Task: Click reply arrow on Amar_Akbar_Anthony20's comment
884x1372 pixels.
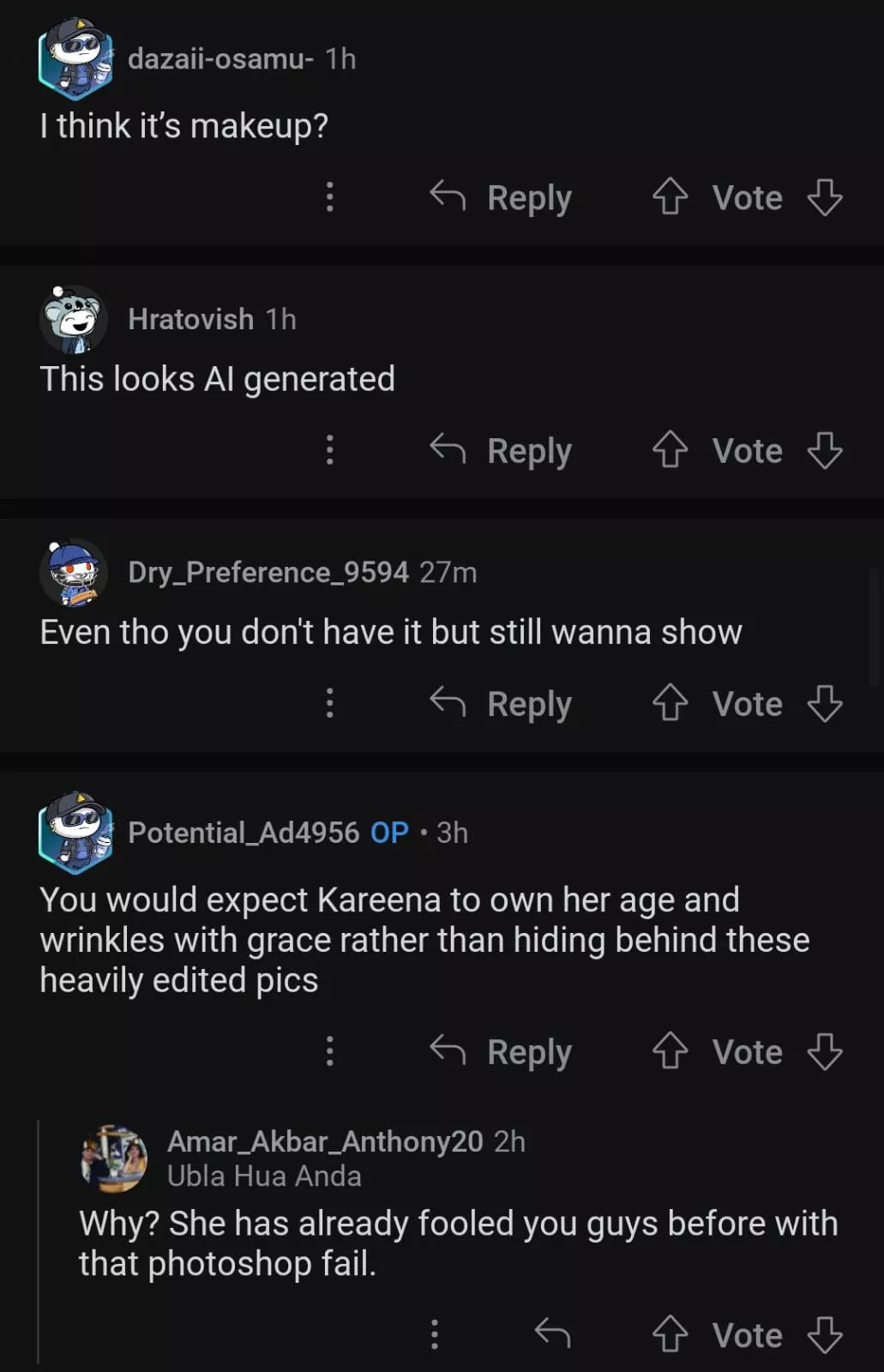Action: tap(552, 1334)
